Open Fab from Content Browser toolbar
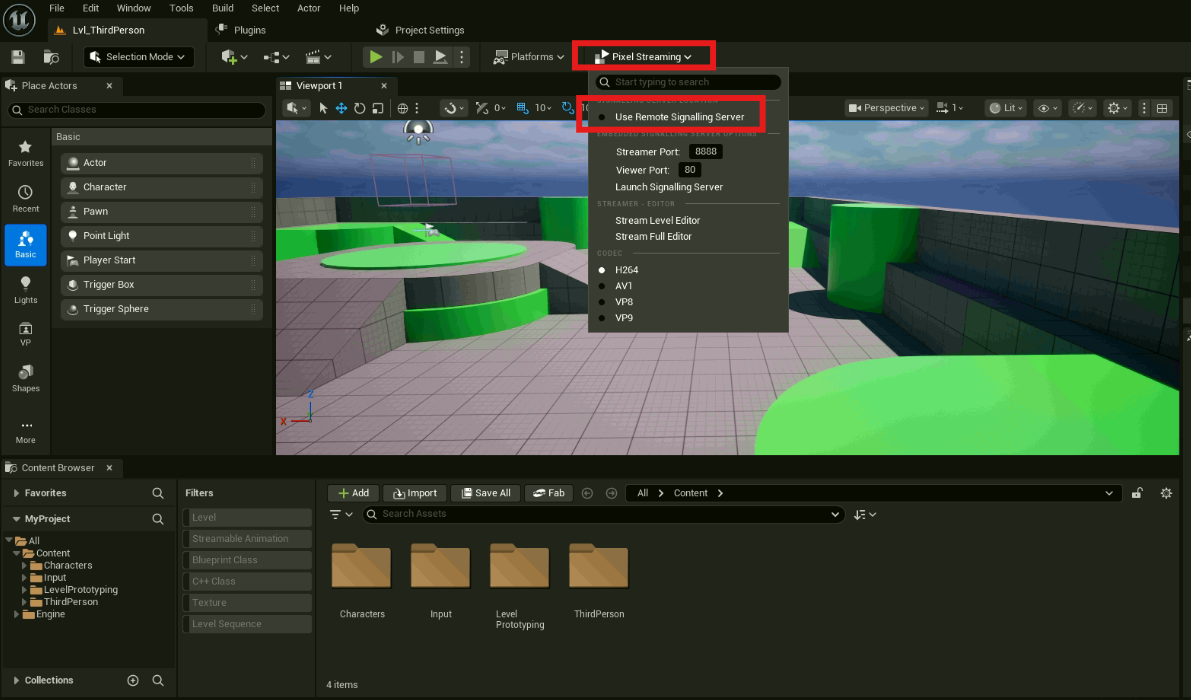 (548, 493)
